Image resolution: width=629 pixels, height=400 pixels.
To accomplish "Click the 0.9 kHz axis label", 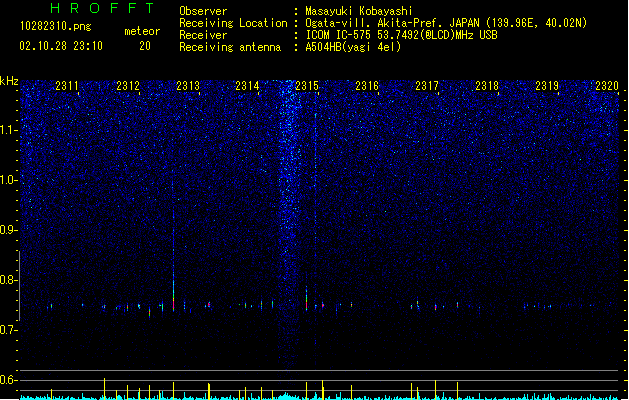I will 9,230.
